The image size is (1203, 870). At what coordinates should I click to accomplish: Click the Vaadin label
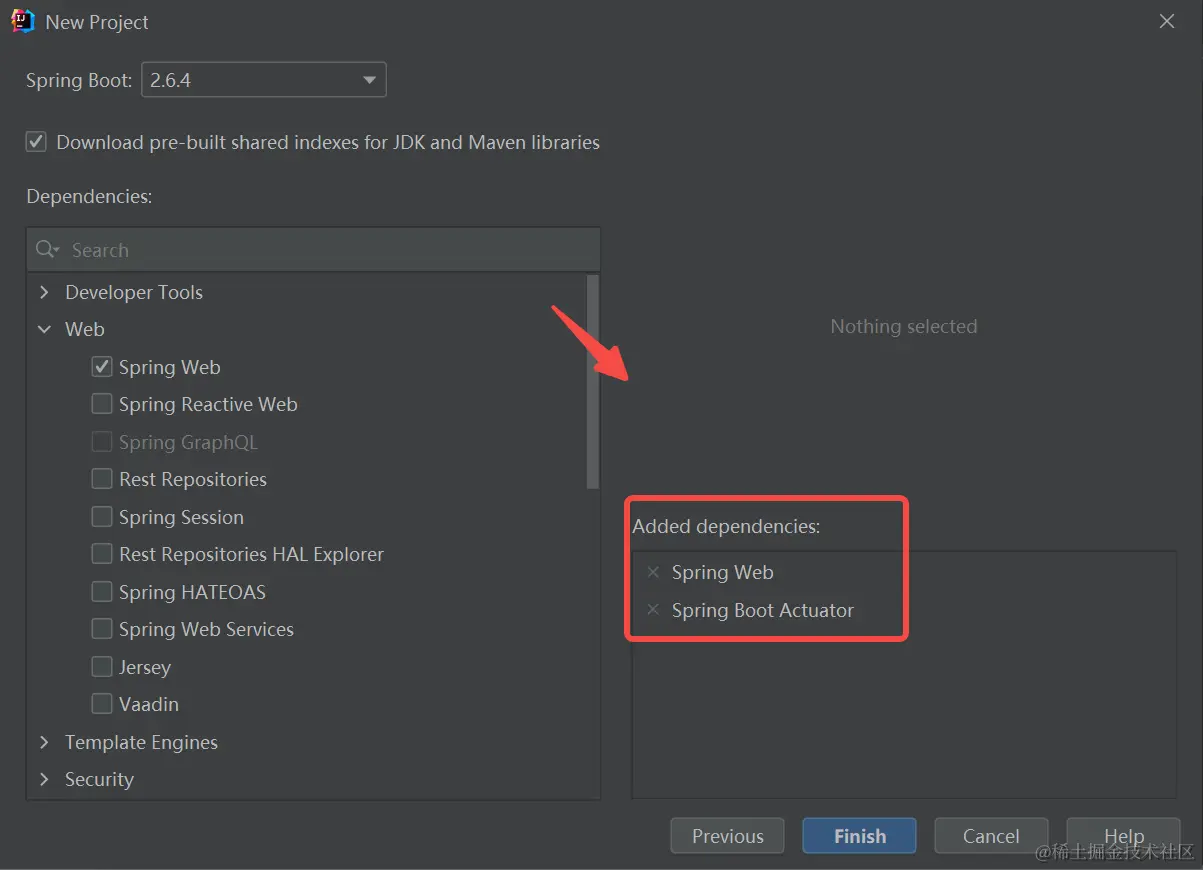point(149,704)
